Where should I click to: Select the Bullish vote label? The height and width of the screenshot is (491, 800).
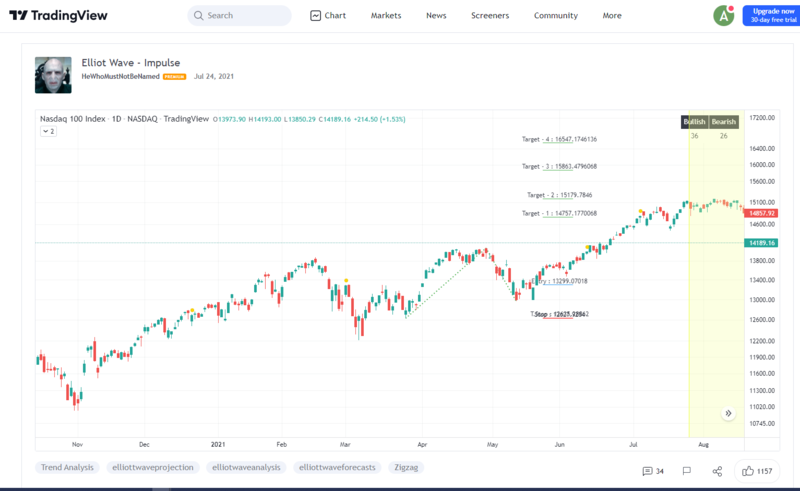(694, 122)
